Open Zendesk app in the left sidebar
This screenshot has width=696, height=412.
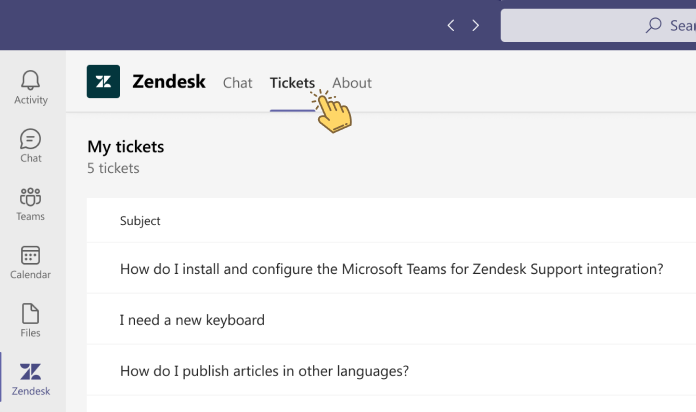coord(31,379)
